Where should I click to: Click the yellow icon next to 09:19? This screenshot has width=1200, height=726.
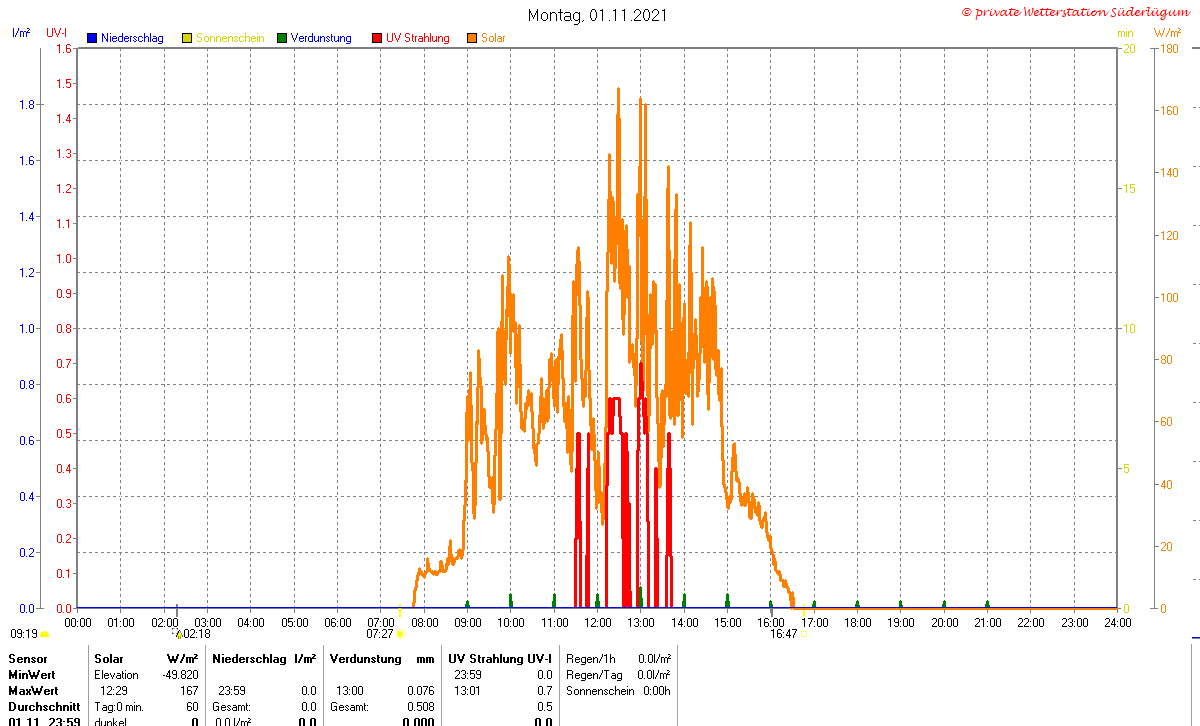(x=44, y=634)
